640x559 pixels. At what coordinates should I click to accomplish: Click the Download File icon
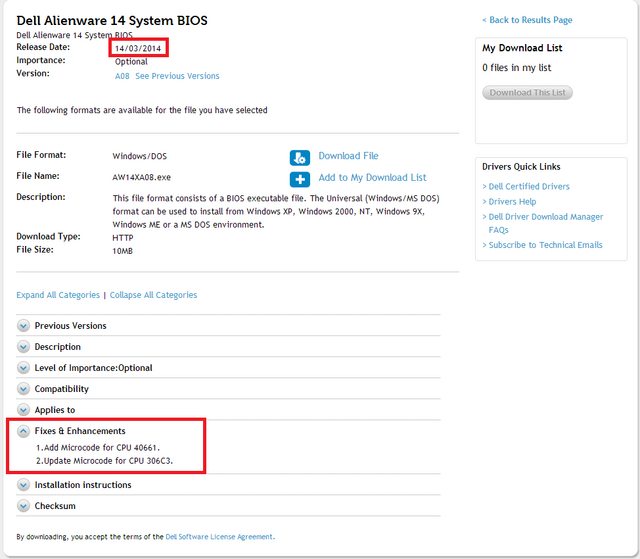click(x=300, y=158)
